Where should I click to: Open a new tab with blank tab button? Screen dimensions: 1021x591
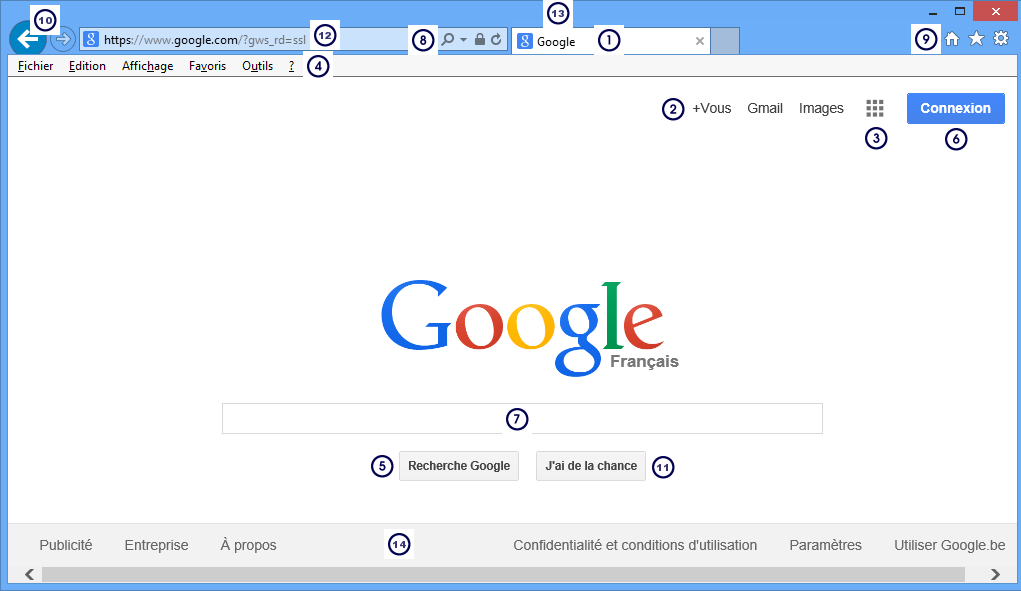(725, 41)
